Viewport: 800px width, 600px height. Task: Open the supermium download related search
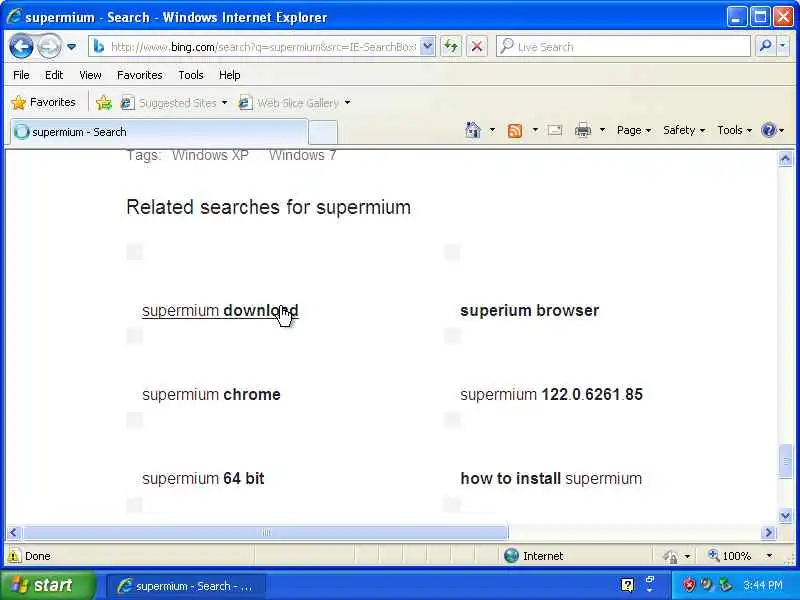click(x=220, y=310)
